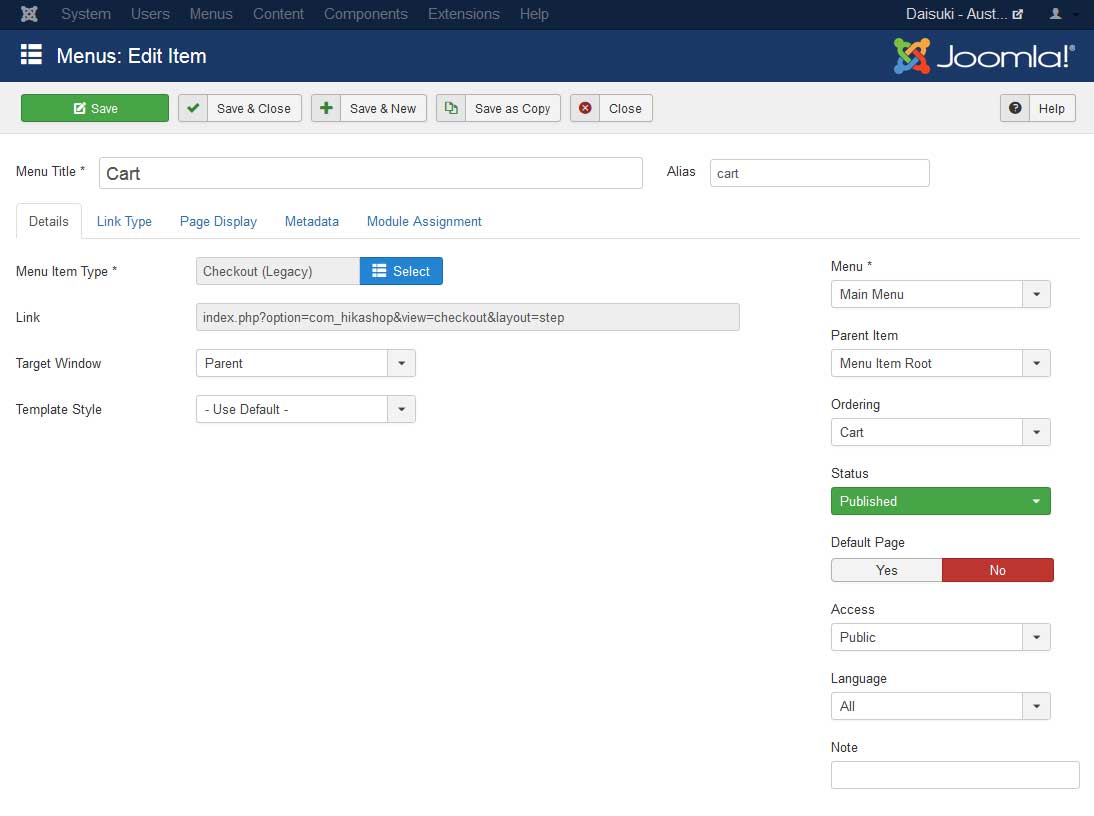Click the Joomla! logo in the header

click(984, 56)
